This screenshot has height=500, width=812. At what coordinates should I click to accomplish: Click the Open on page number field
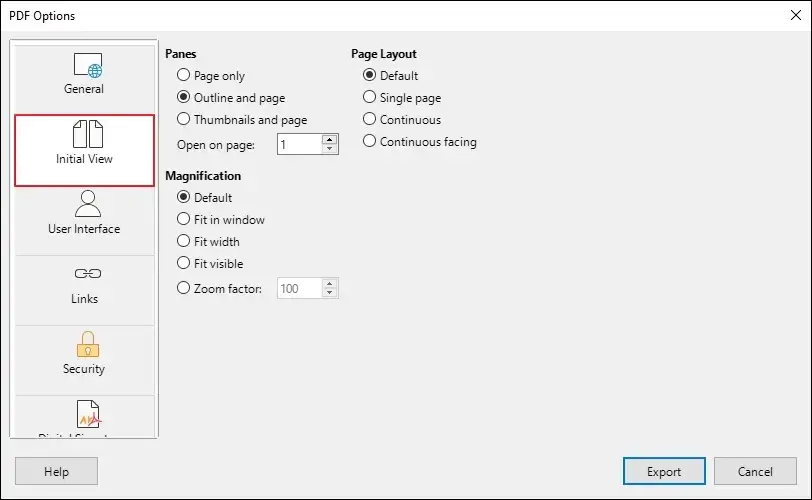(x=300, y=144)
